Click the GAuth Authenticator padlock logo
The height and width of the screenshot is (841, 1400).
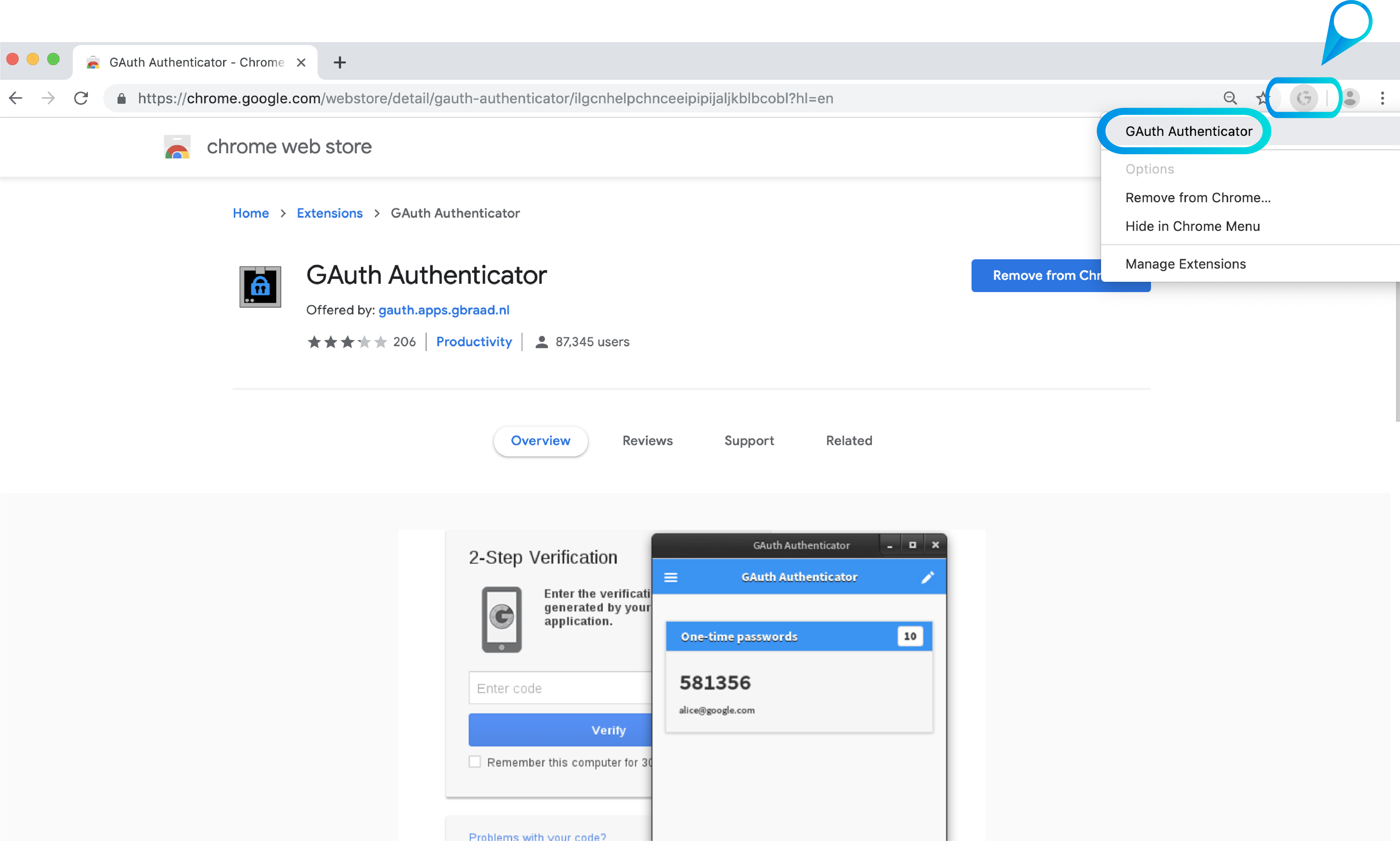[260, 287]
